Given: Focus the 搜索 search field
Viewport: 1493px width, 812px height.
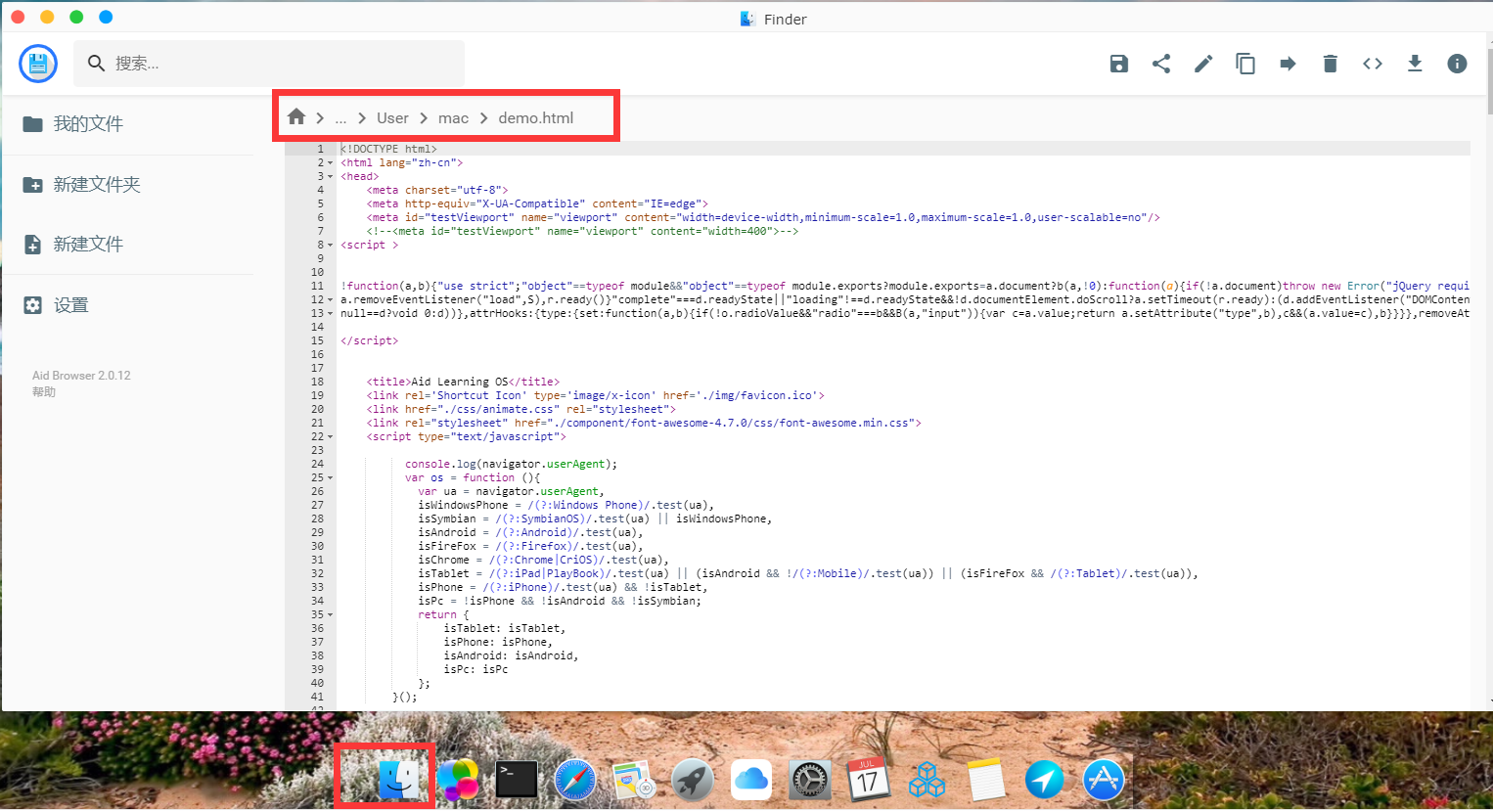Looking at the screenshot, I should (x=269, y=64).
